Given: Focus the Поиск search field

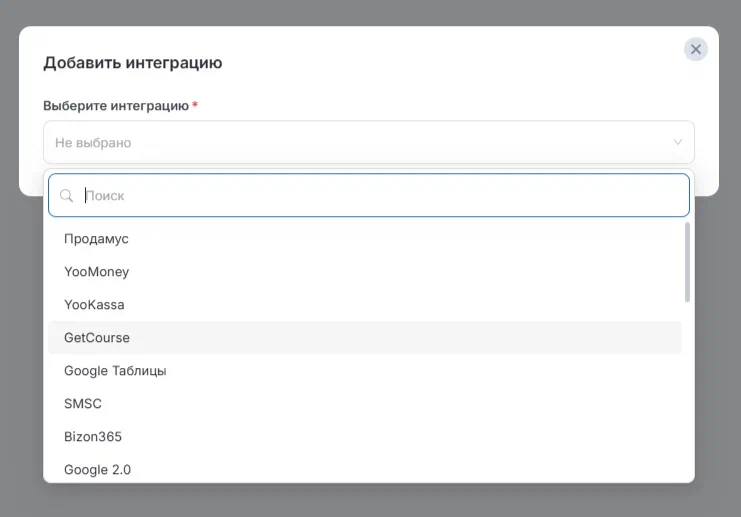Looking at the screenshot, I should [x=369, y=195].
